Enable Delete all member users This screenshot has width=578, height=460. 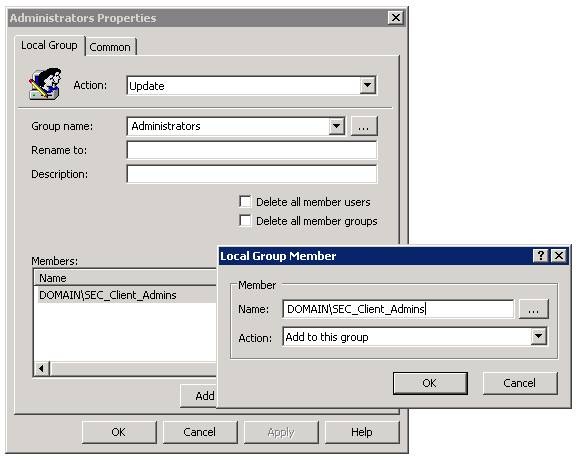(245, 202)
